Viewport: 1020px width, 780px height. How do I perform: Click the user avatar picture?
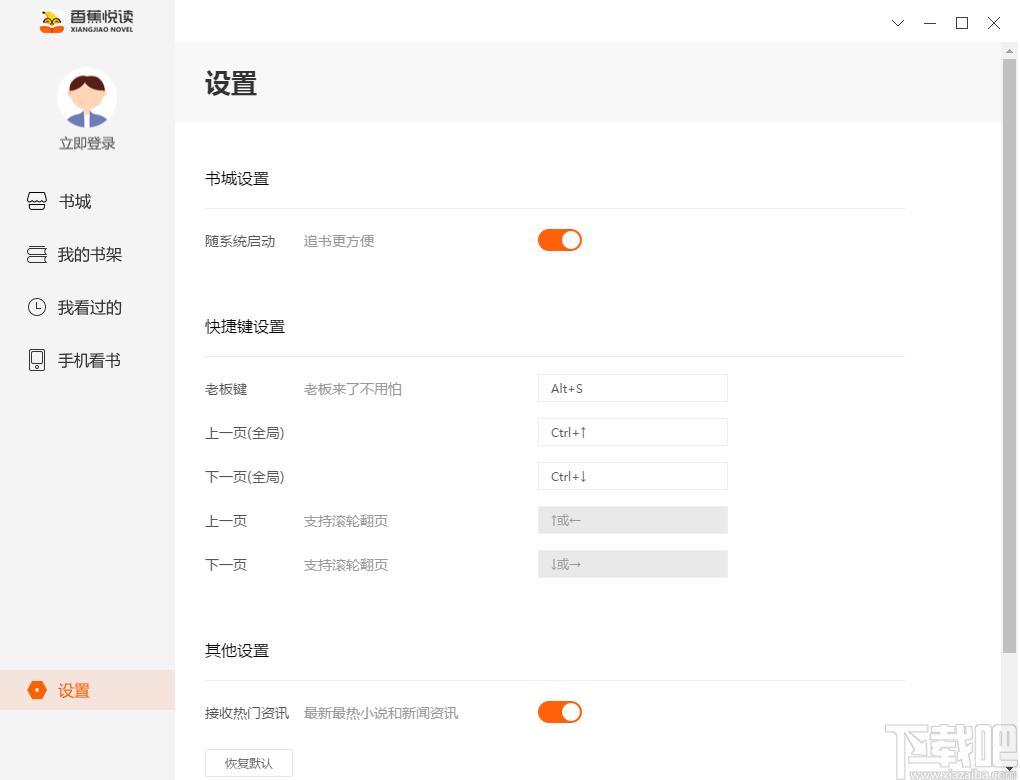[87, 98]
